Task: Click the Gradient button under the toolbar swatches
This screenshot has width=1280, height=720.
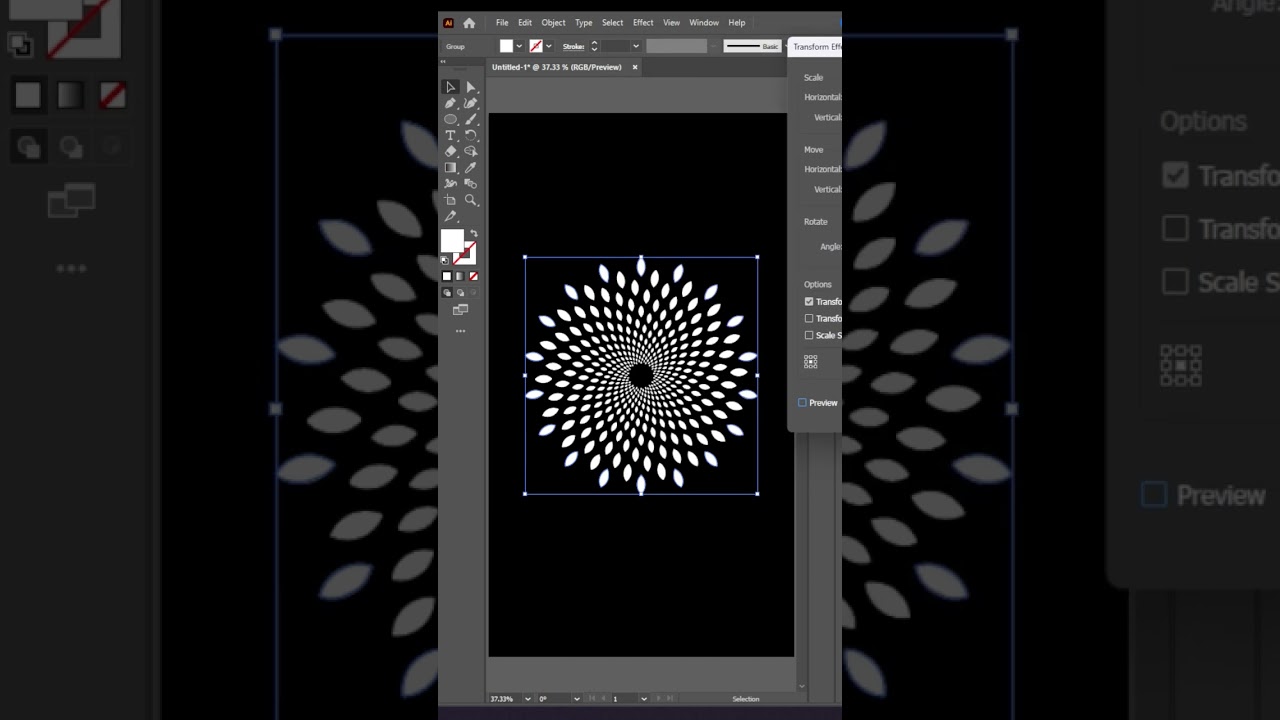Action: (460, 276)
